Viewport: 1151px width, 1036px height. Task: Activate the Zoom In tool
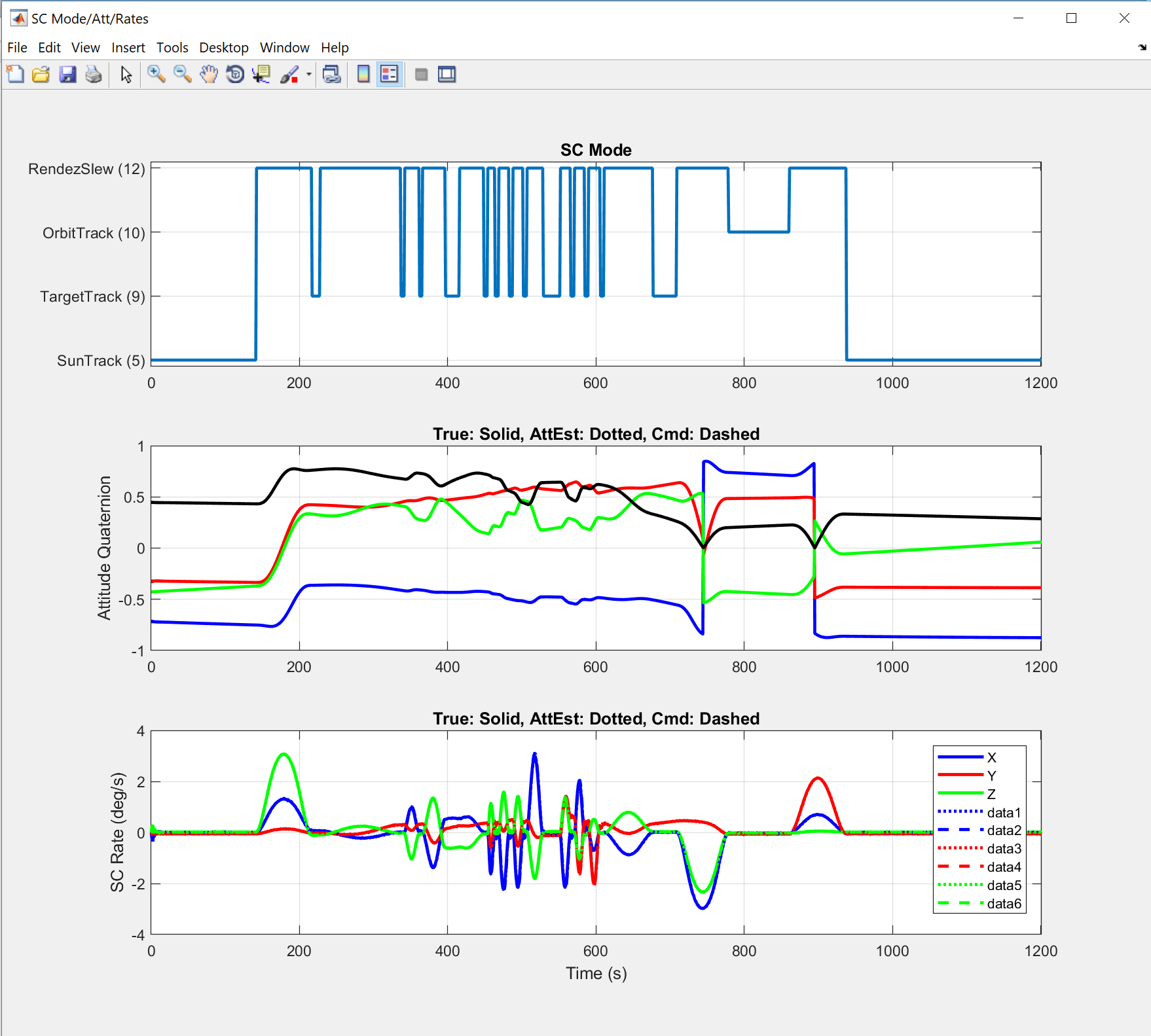click(x=156, y=74)
